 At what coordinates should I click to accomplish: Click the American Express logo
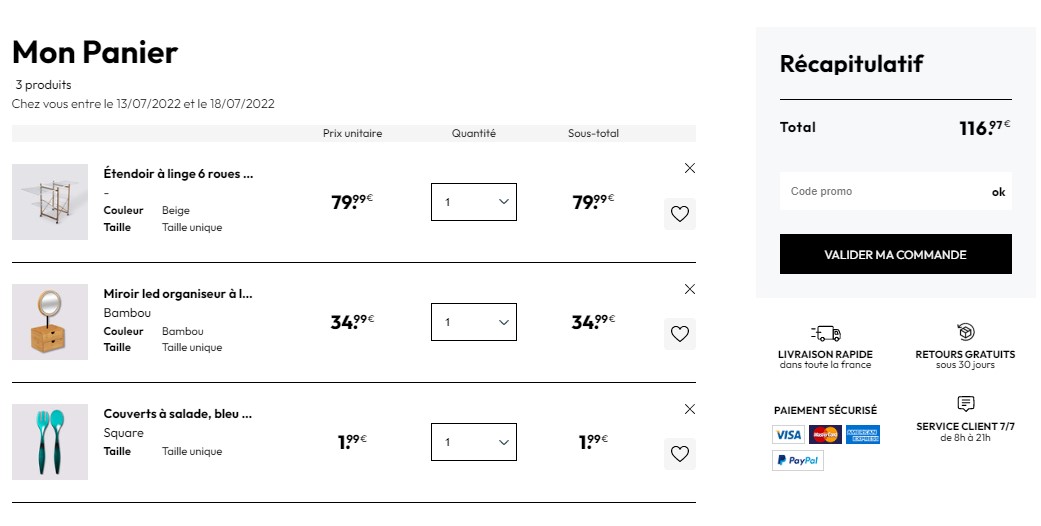863,435
